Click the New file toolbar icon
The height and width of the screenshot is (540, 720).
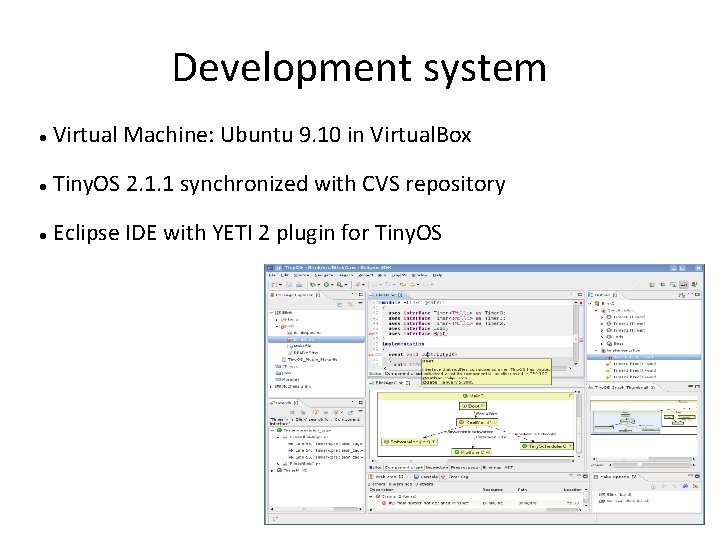pyautogui.click(x=274, y=285)
